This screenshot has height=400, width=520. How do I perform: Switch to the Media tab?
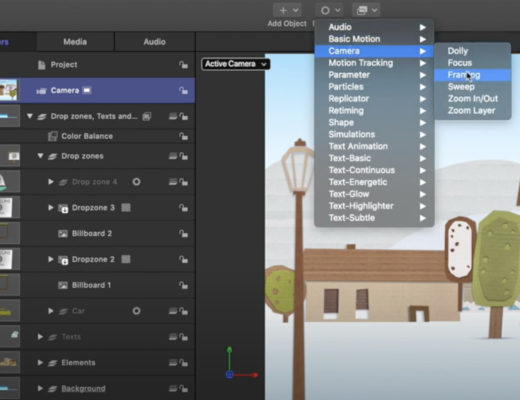pyautogui.click(x=75, y=42)
